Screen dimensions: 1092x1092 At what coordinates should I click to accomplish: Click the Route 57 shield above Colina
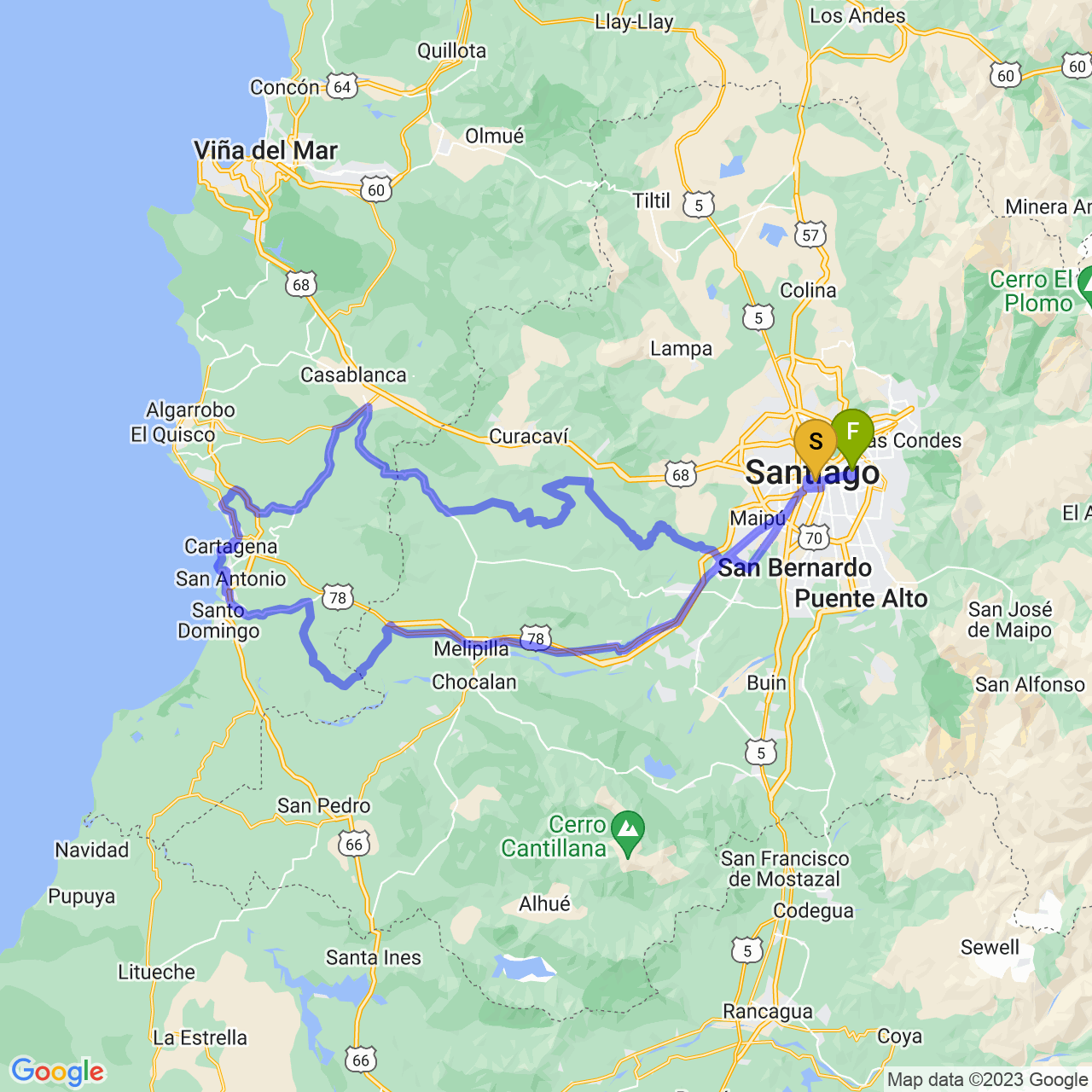point(810,235)
